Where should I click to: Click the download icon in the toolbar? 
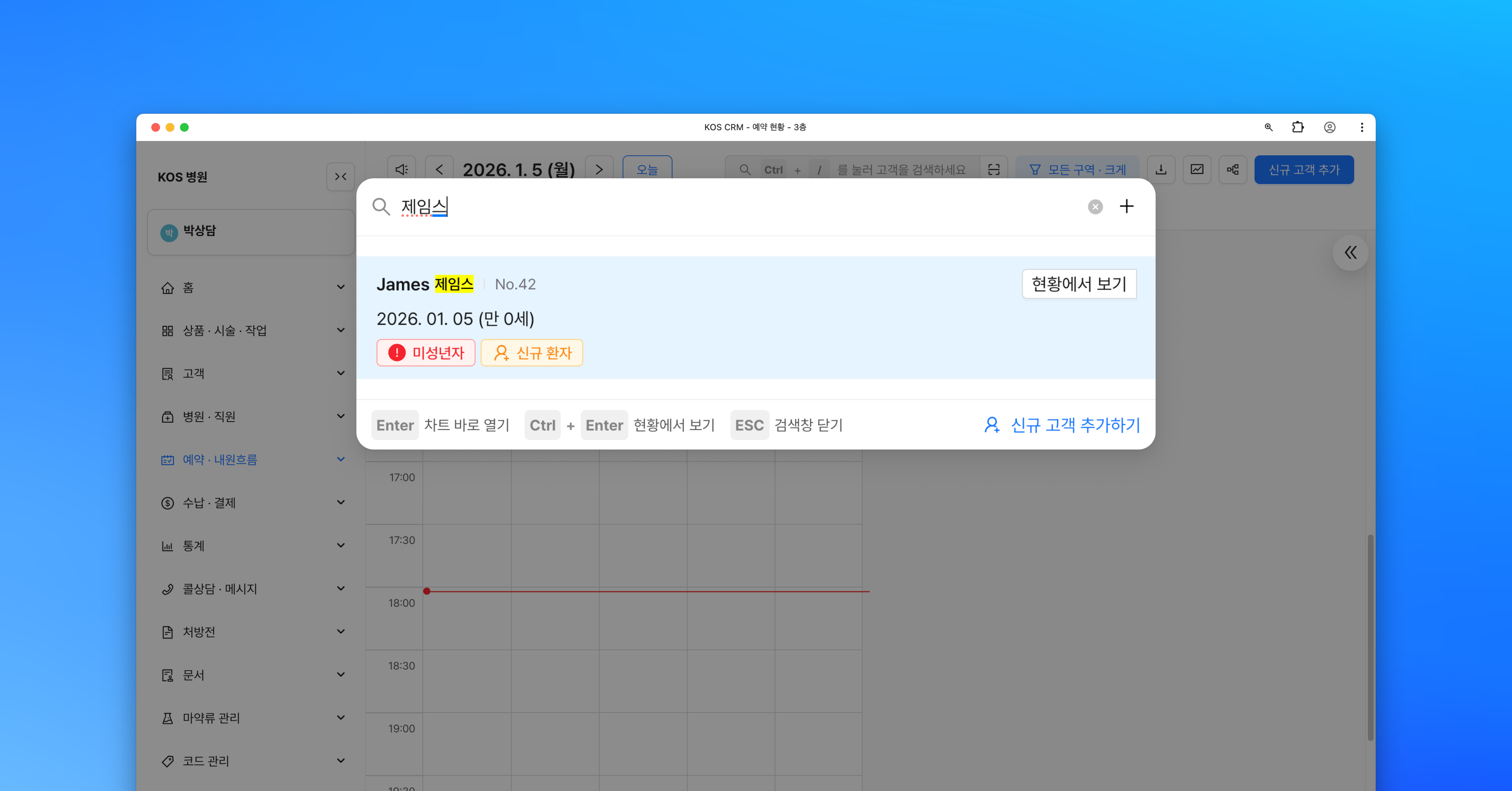point(1160,170)
